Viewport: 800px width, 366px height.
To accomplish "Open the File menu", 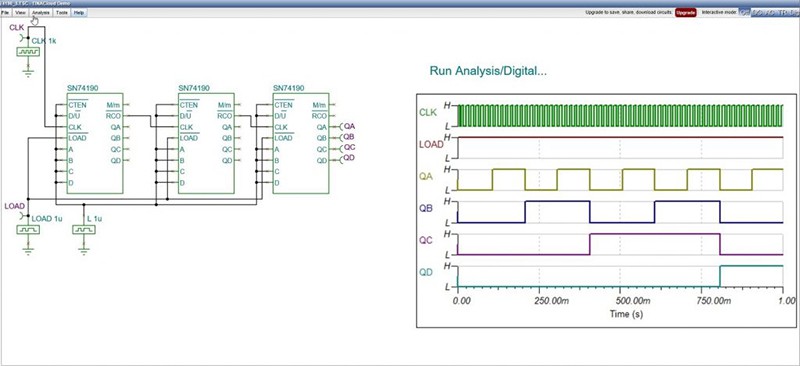I will 5,12.
